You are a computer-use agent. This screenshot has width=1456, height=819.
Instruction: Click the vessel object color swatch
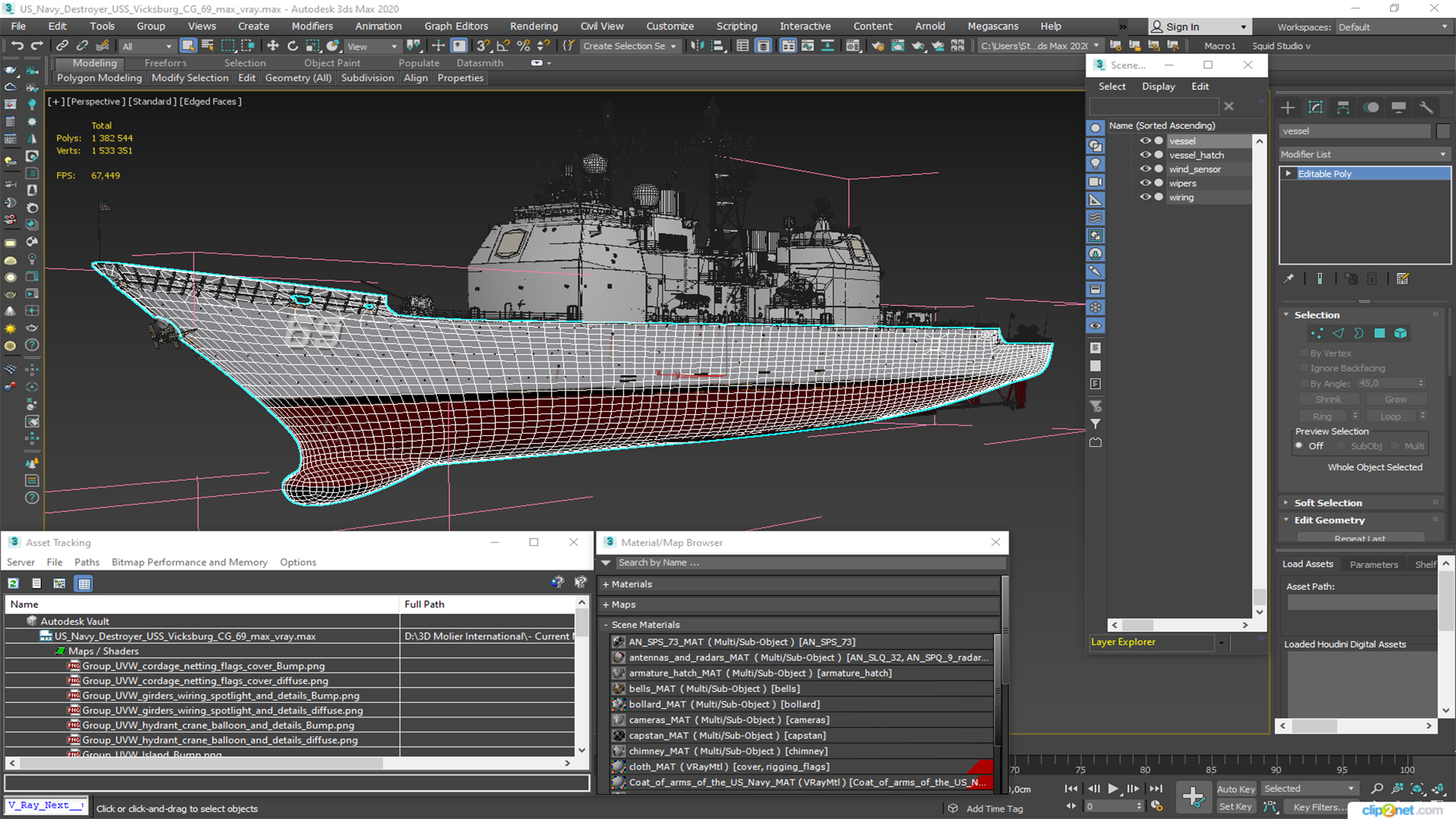click(x=1443, y=131)
